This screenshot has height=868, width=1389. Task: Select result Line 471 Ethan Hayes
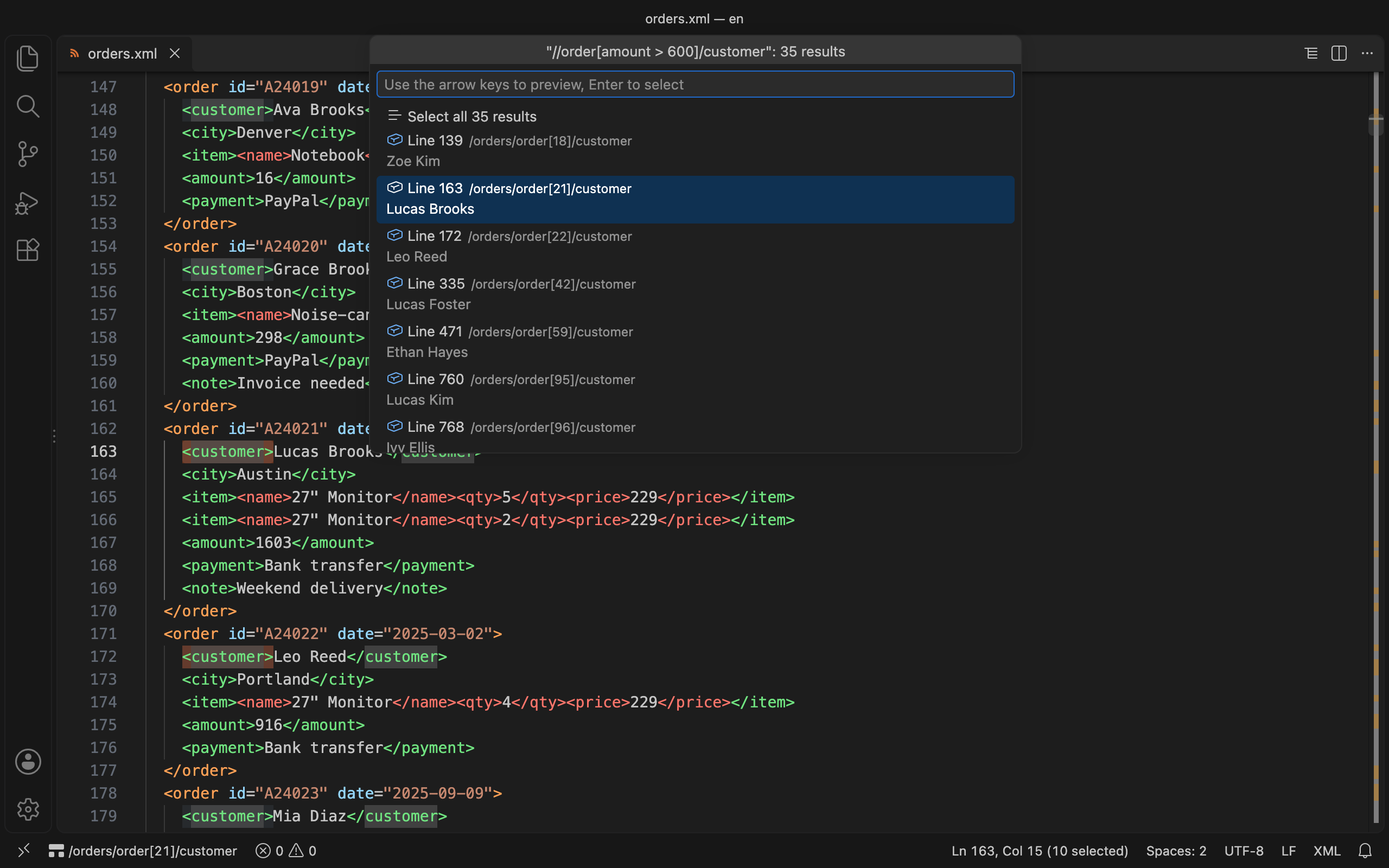coord(695,342)
